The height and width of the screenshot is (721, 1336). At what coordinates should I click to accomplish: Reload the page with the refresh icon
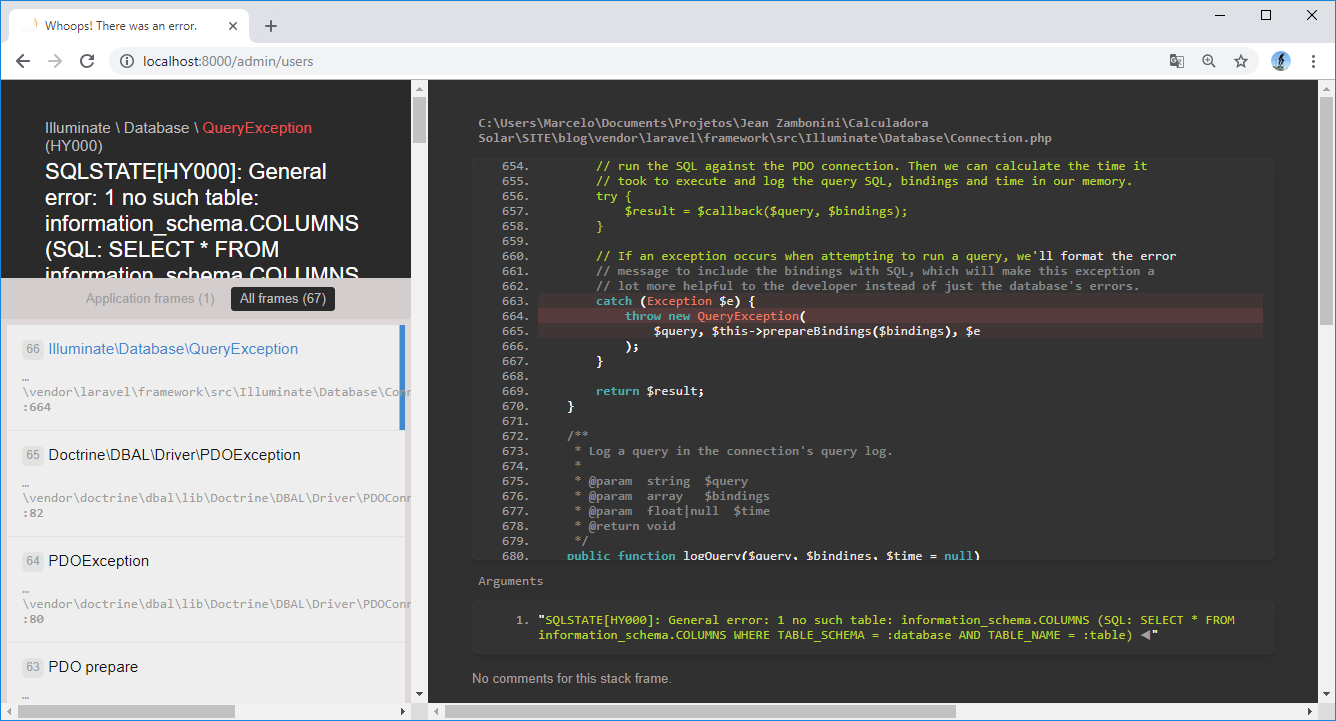click(87, 61)
